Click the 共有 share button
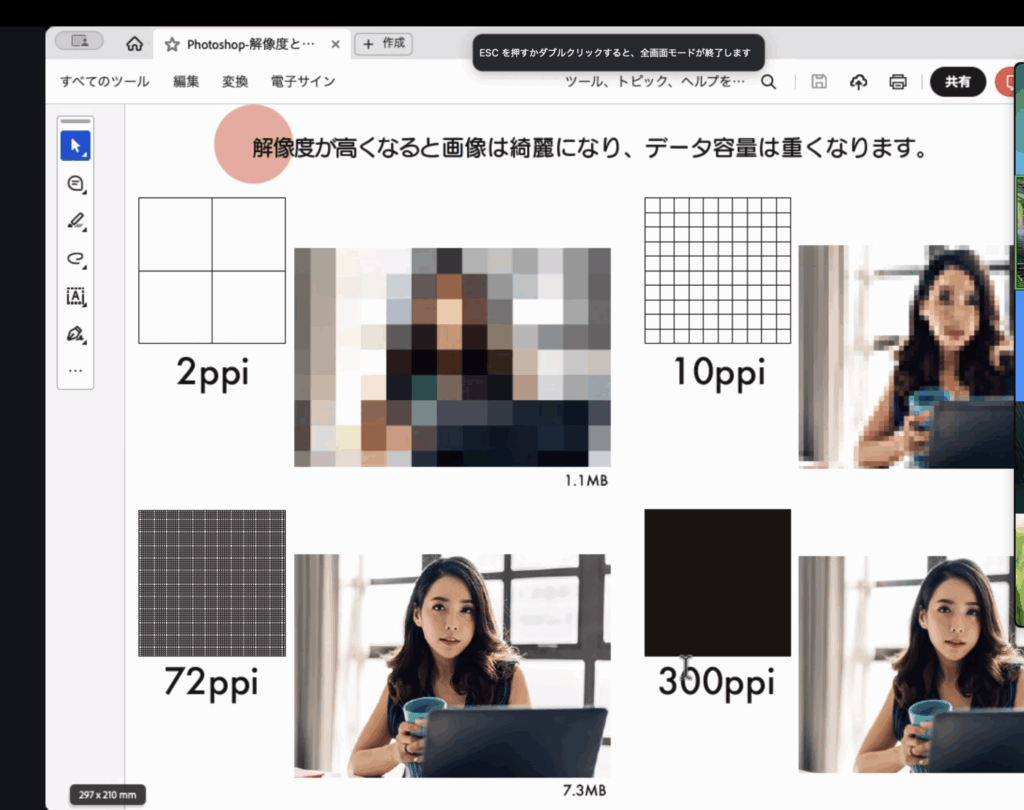1024x810 pixels. pos(957,82)
